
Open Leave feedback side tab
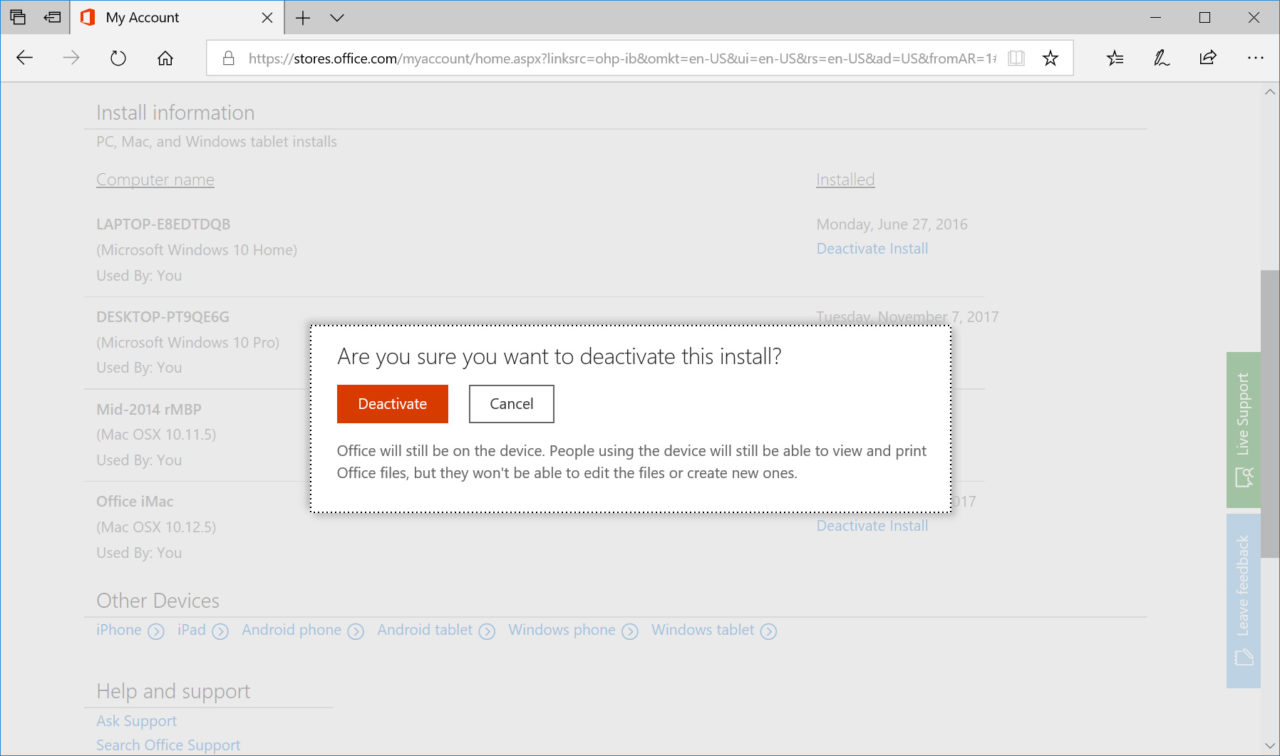tap(1243, 601)
